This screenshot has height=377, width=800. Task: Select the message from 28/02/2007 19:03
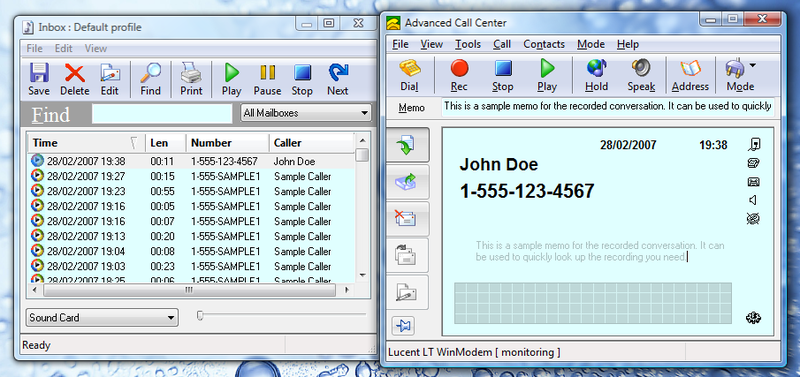[x=191, y=266]
